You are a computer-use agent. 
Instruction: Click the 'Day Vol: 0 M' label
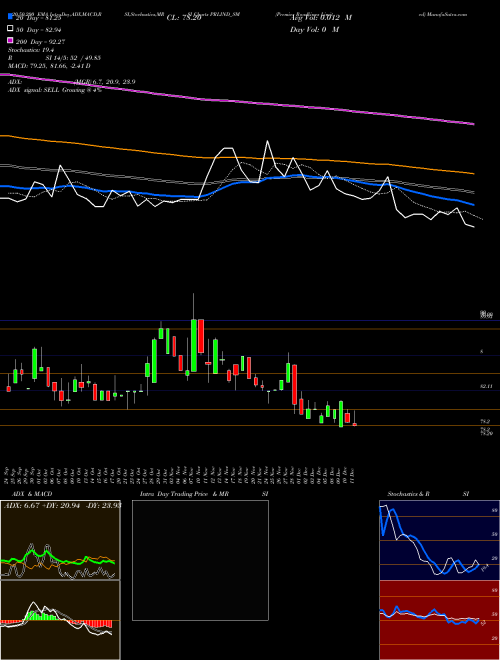314,30
